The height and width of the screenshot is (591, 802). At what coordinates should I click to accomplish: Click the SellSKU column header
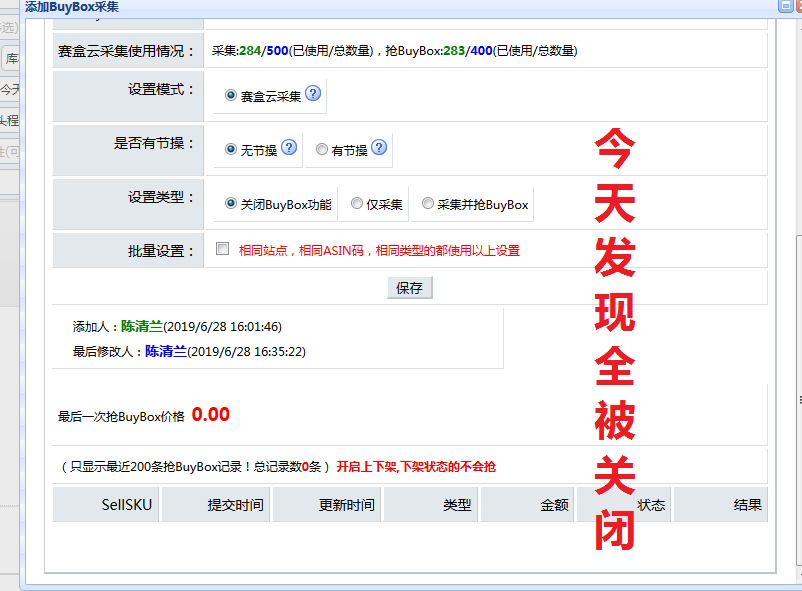coord(105,505)
